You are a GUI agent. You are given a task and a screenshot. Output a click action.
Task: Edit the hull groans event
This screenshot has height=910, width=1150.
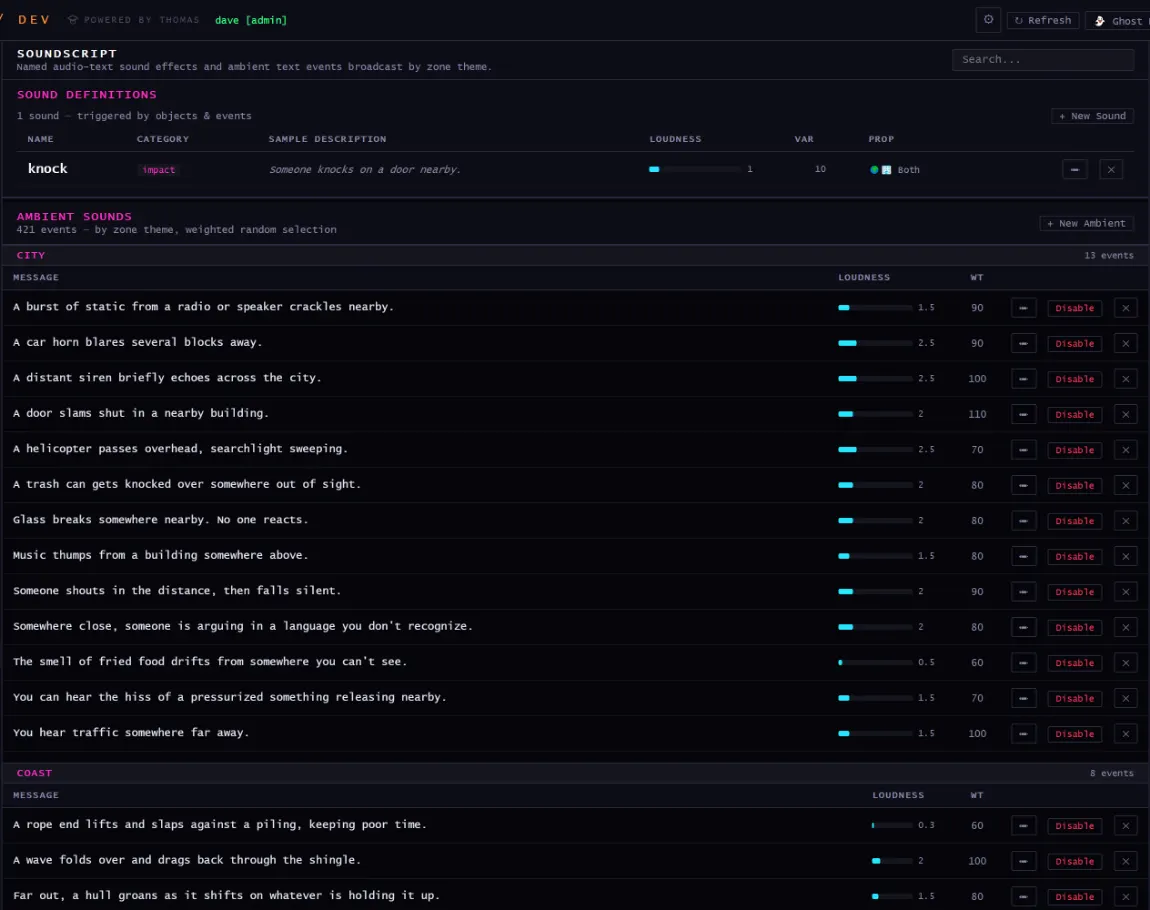[1023, 896]
